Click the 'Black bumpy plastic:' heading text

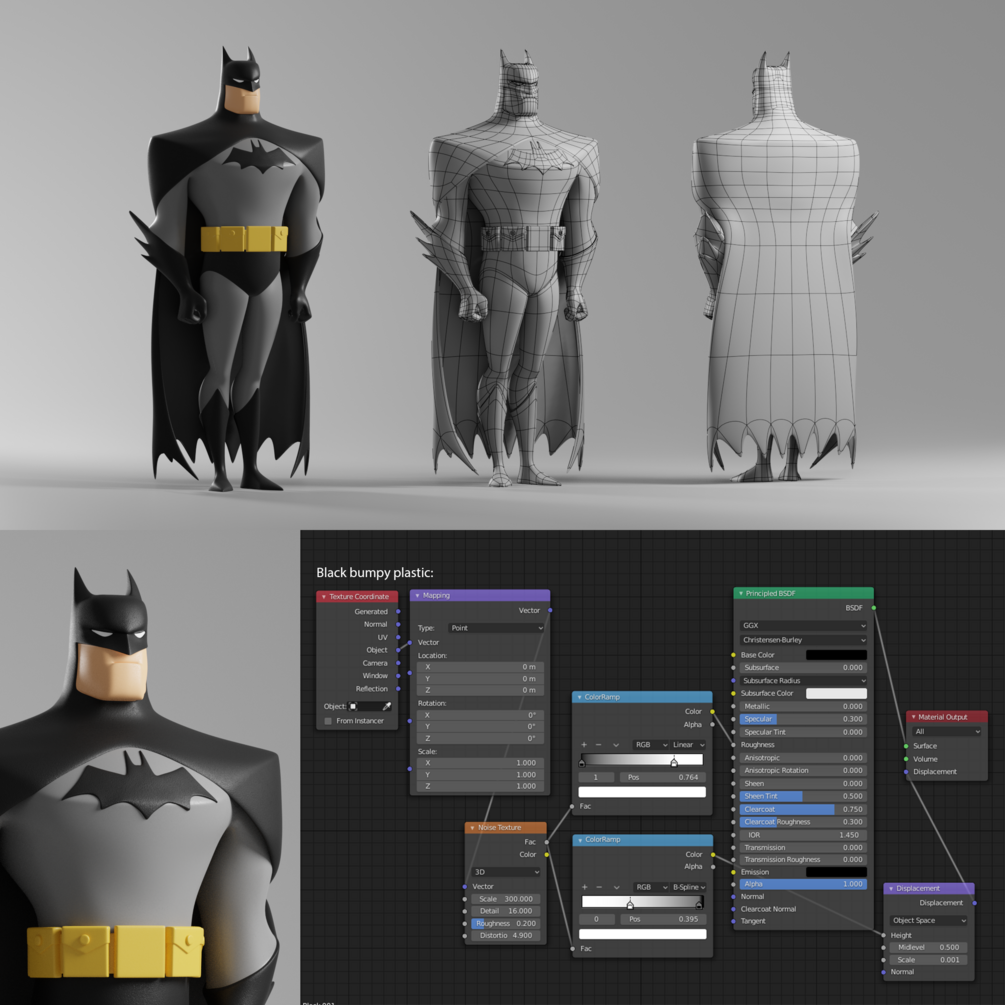pos(375,573)
